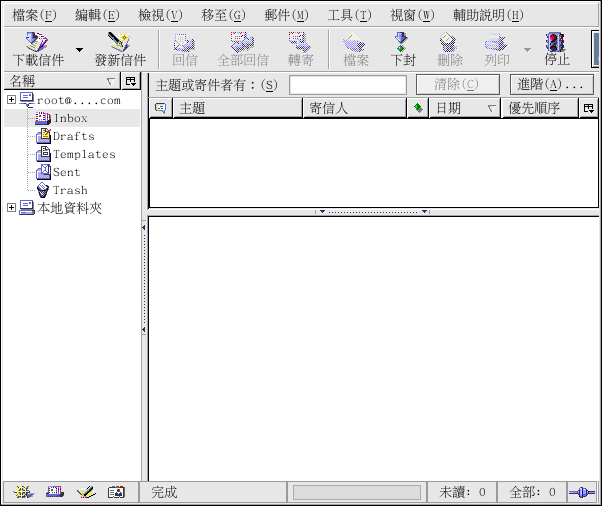Open the address book icon in status bar

coord(117,492)
